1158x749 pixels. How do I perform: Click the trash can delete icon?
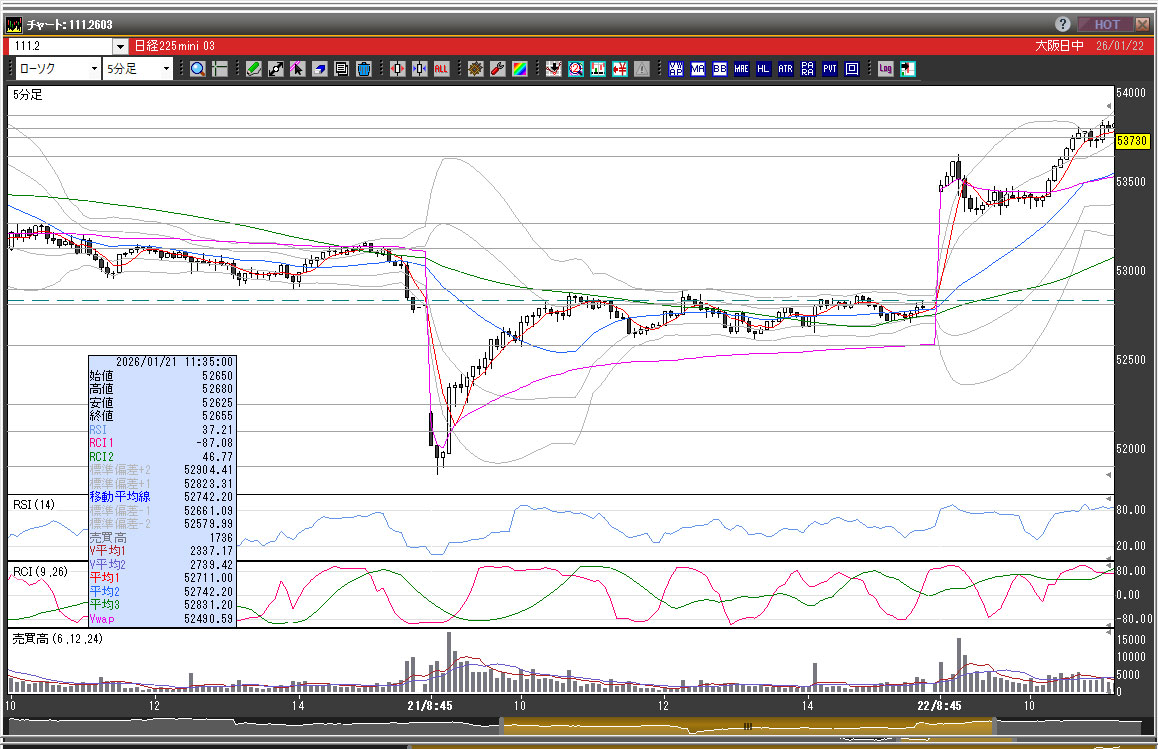point(364,69)
